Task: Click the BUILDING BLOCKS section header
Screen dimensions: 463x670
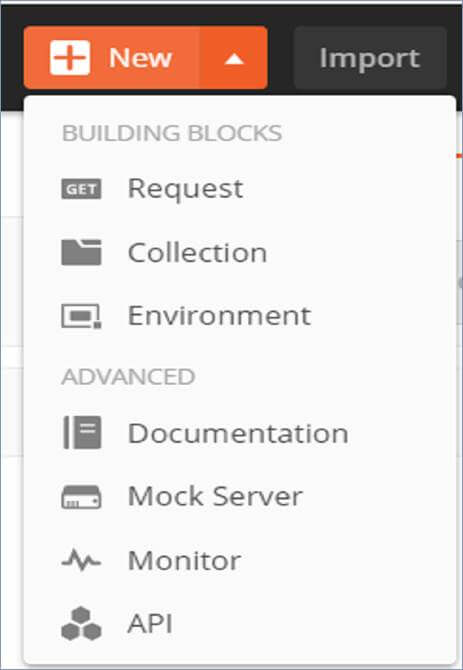Action: click(x=172, y=133)
